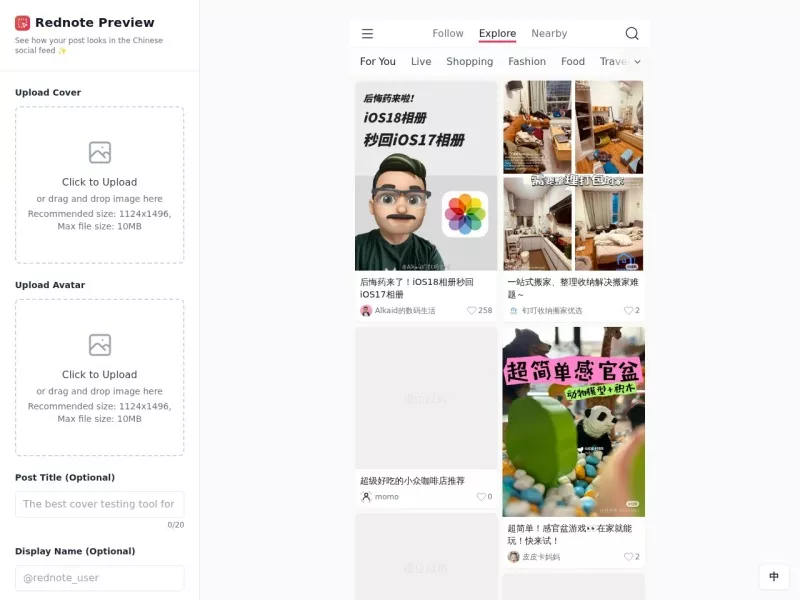800x600 pixels.
Task: Click the Upload Avatar drop zone
Action: tap(99, 378)
